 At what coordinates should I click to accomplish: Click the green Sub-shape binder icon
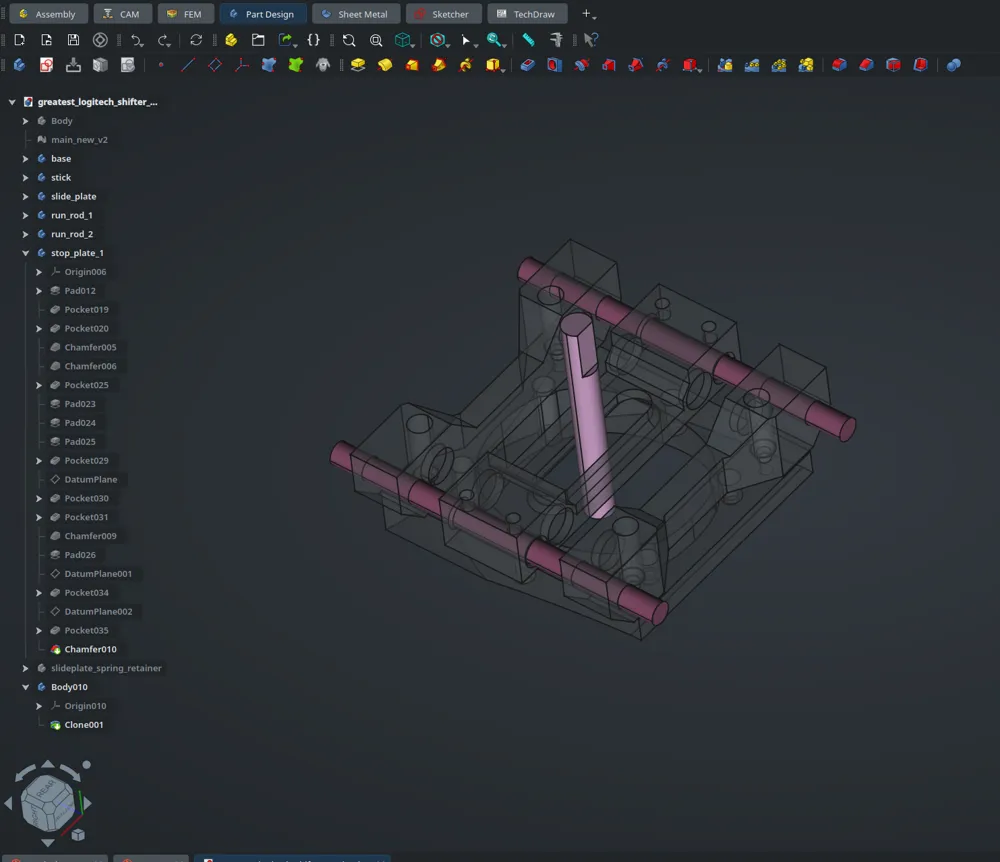[x=296, y=65]
